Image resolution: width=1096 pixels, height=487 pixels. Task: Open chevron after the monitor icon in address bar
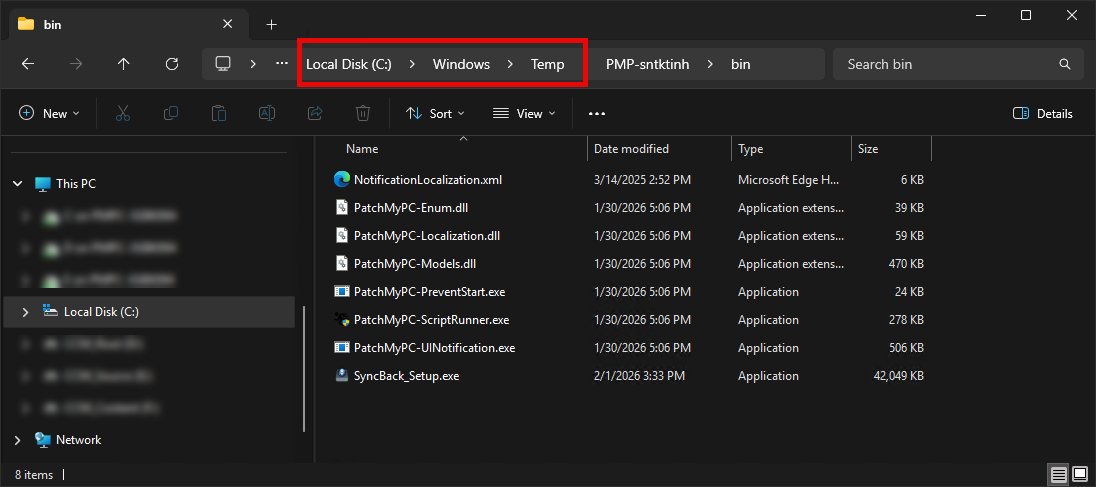pos(253,64)
